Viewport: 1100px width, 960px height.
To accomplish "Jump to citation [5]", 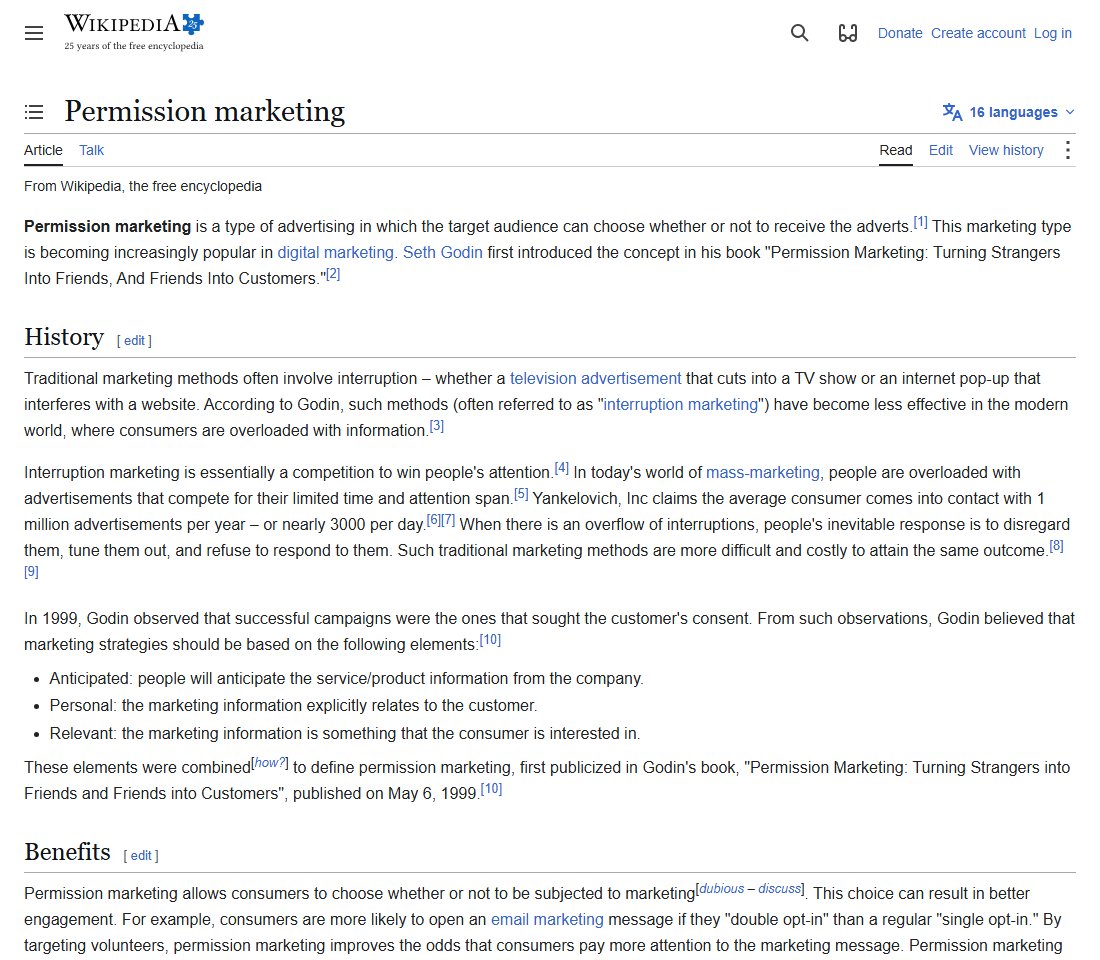I will 521,494.
